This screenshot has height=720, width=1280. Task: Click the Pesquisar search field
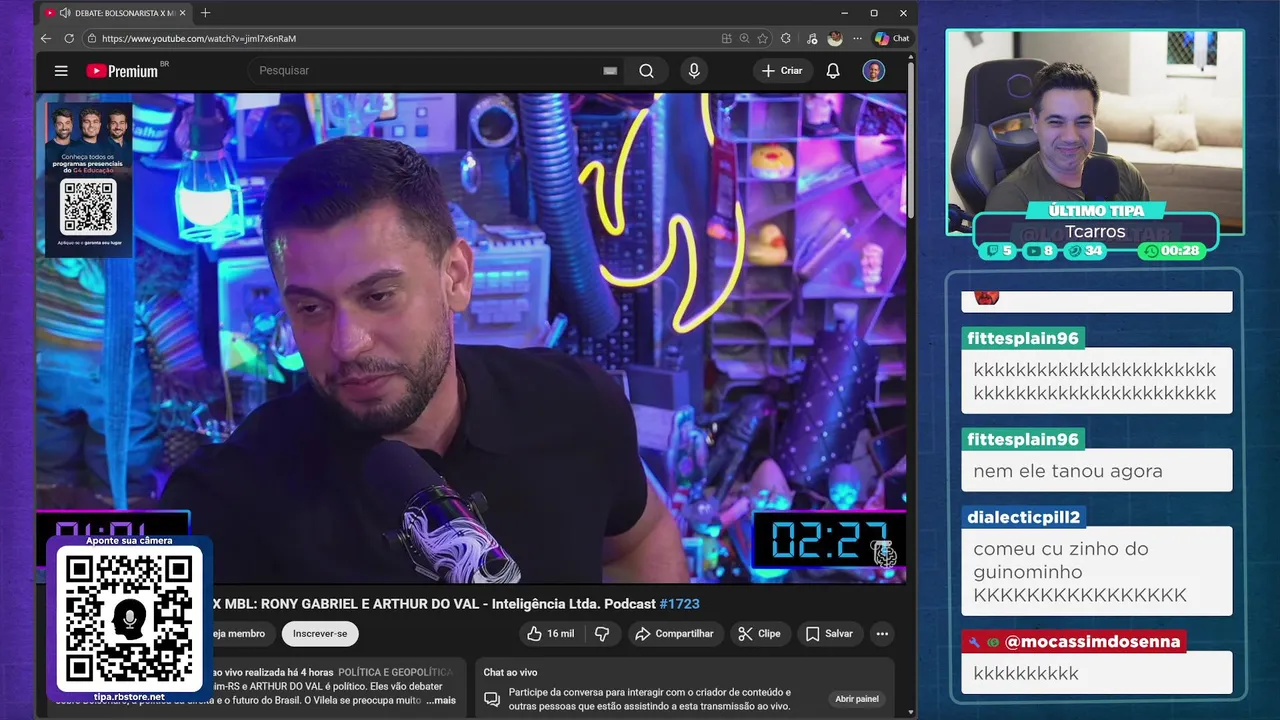tap(425, 71)
